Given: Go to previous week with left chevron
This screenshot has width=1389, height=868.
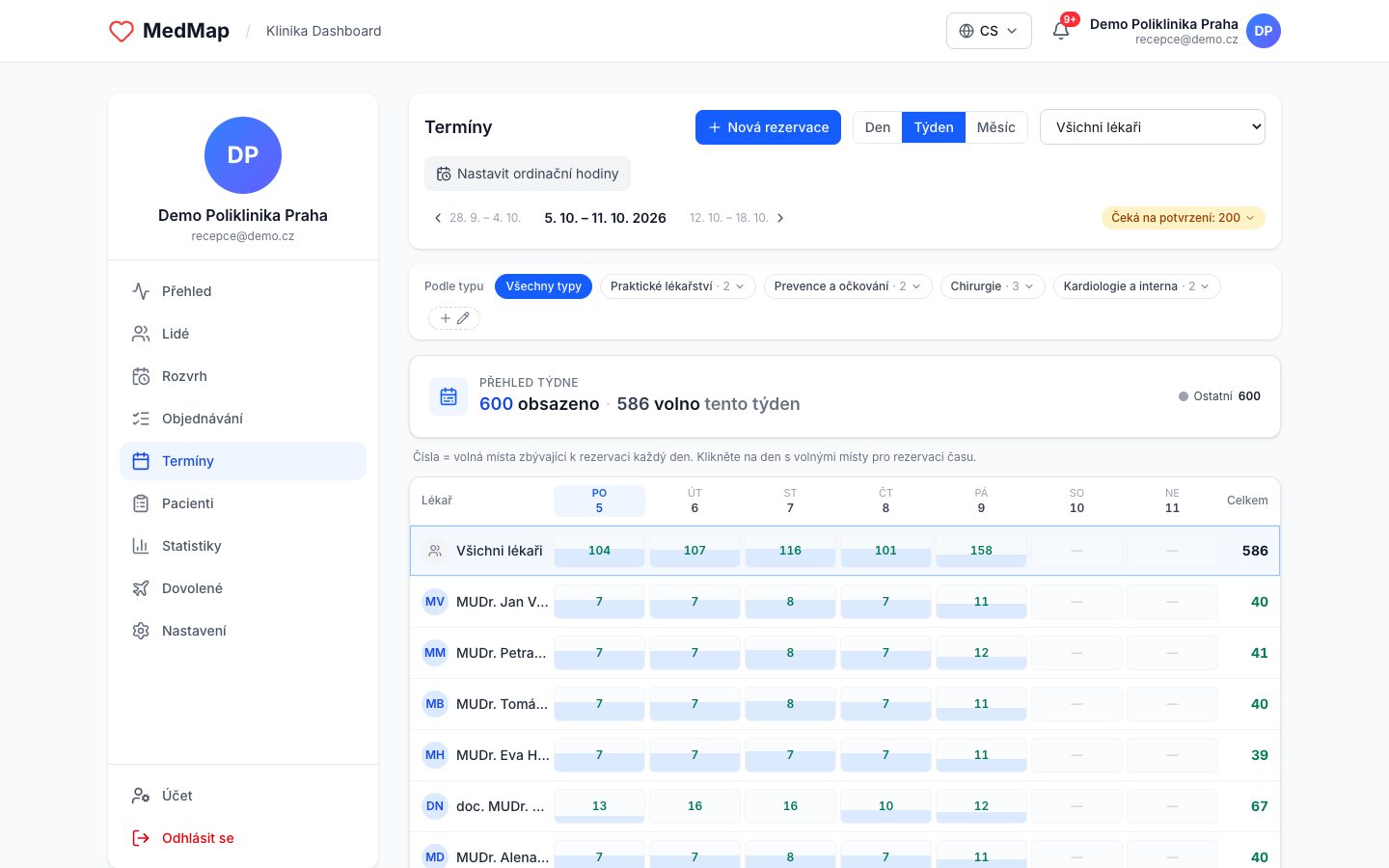Looking at the screenshot, I should (x=438, y=218).
